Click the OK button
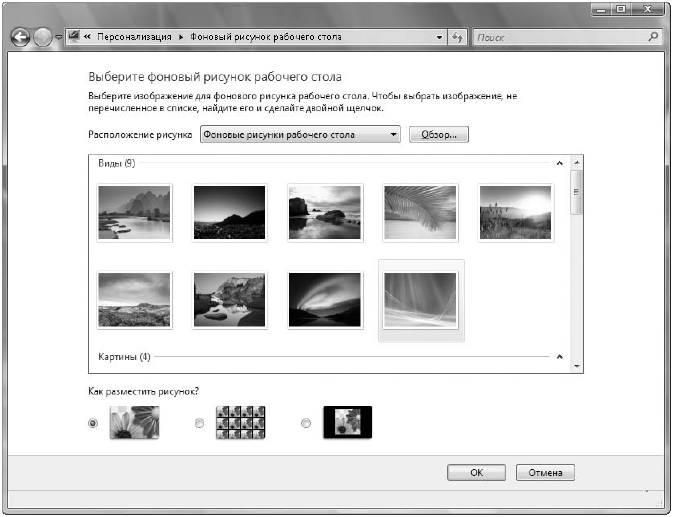The image size is (673, 517). [476, 473]
